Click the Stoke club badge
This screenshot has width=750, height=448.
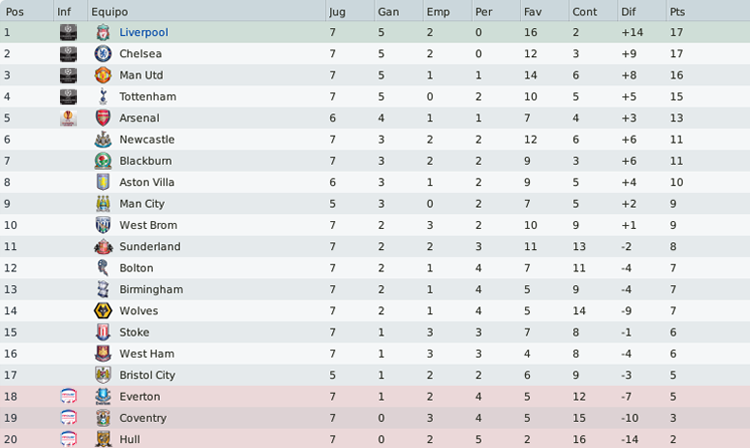[103, 332]
